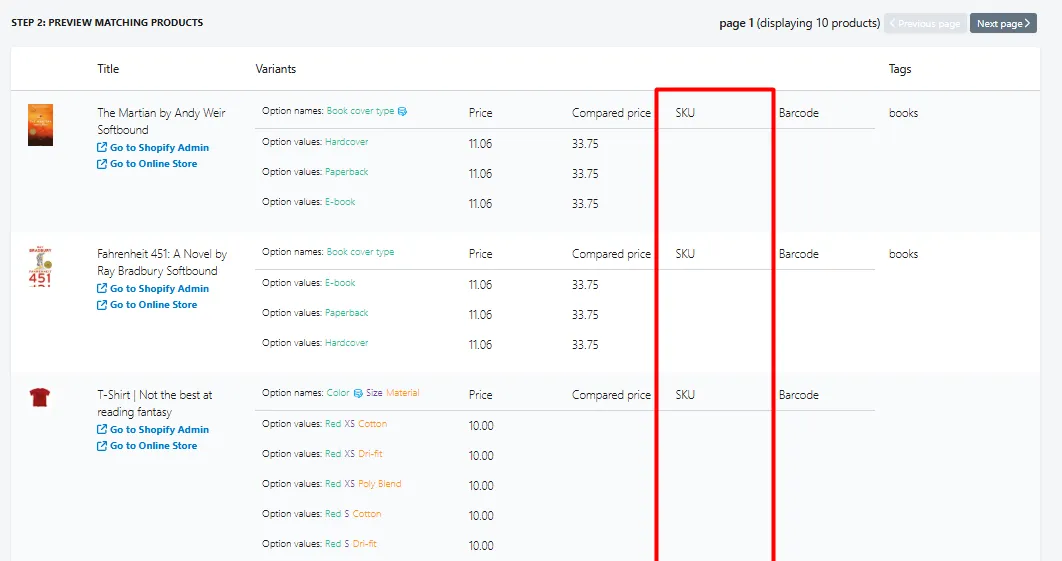The width and height of the screenshot is (1062, 561).
Task: Click external-link icon beside Fahrenheit 451 Online Store
Action: [102, 304]
